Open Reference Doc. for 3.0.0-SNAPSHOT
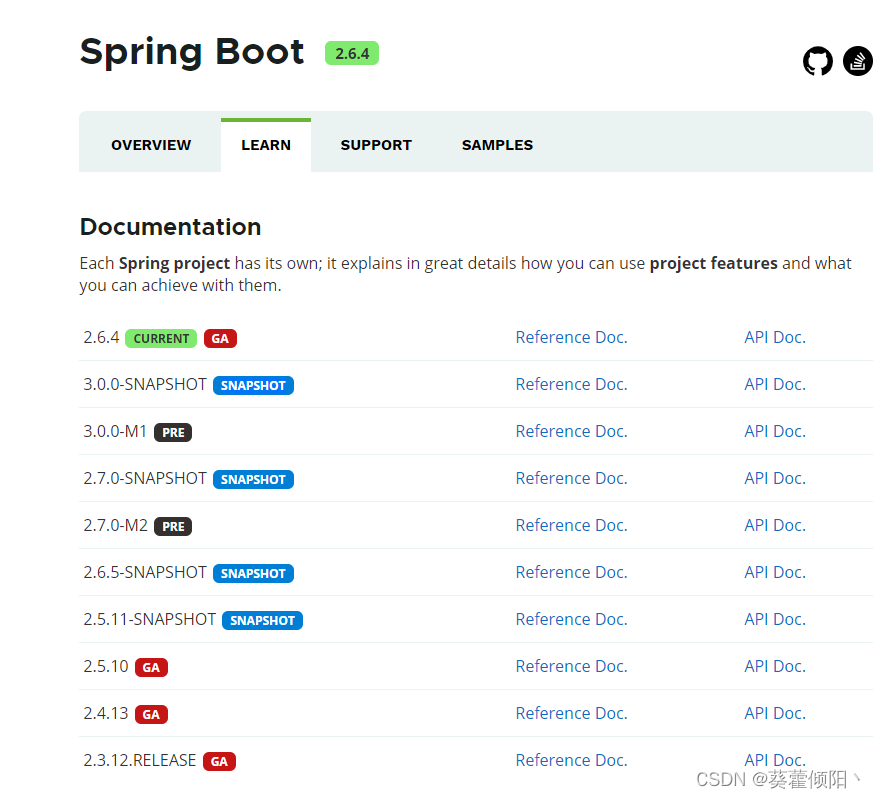 [x=571, y=384]
